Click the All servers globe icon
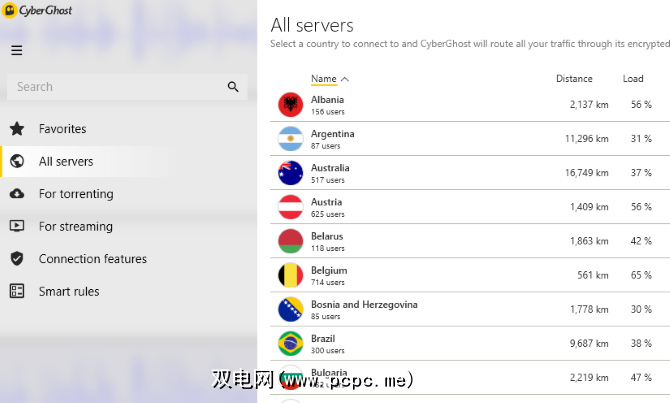This screenshot has height=403, width=670. (x=17, y=161)
